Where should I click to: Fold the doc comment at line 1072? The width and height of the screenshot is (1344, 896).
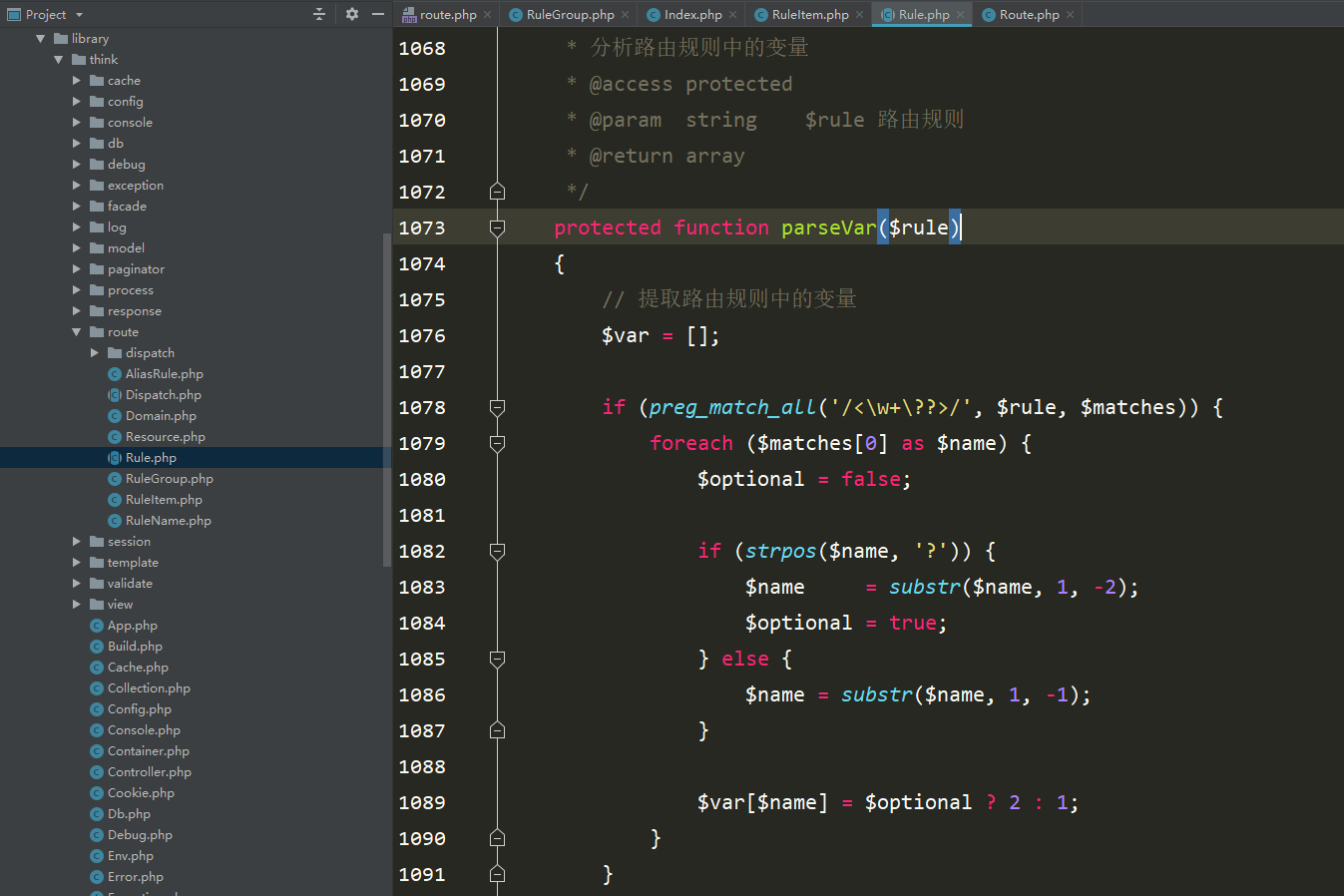pyautogui.click(x=497, y=192)
